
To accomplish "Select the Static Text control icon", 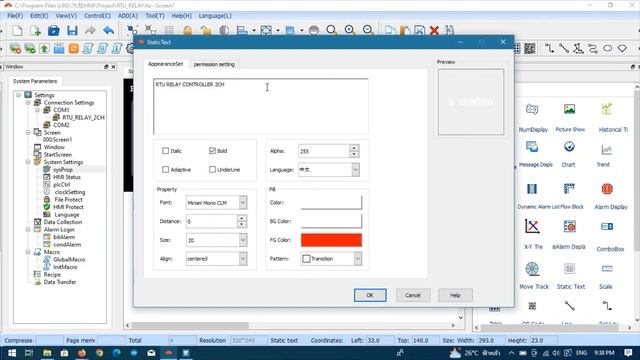I will click(x=569, y=269).
